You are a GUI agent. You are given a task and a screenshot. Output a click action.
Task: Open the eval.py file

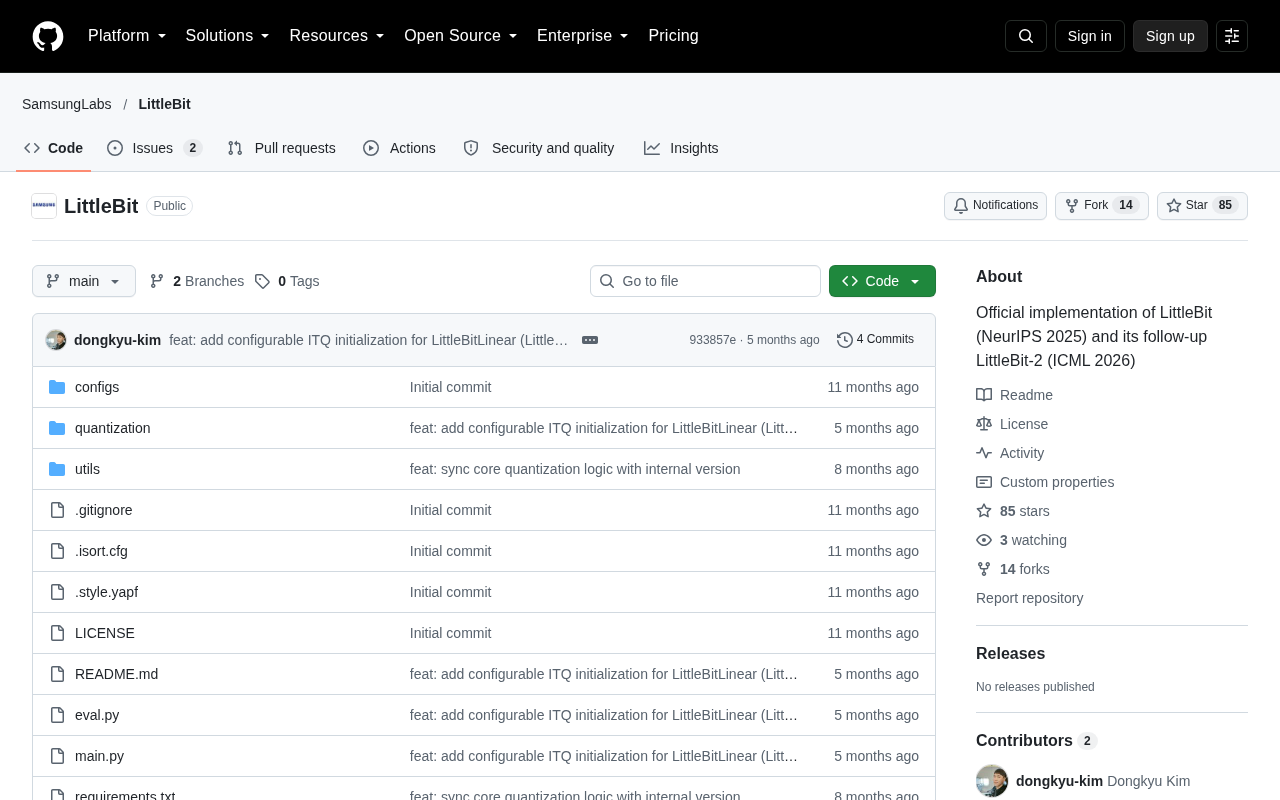click(97, 715)
